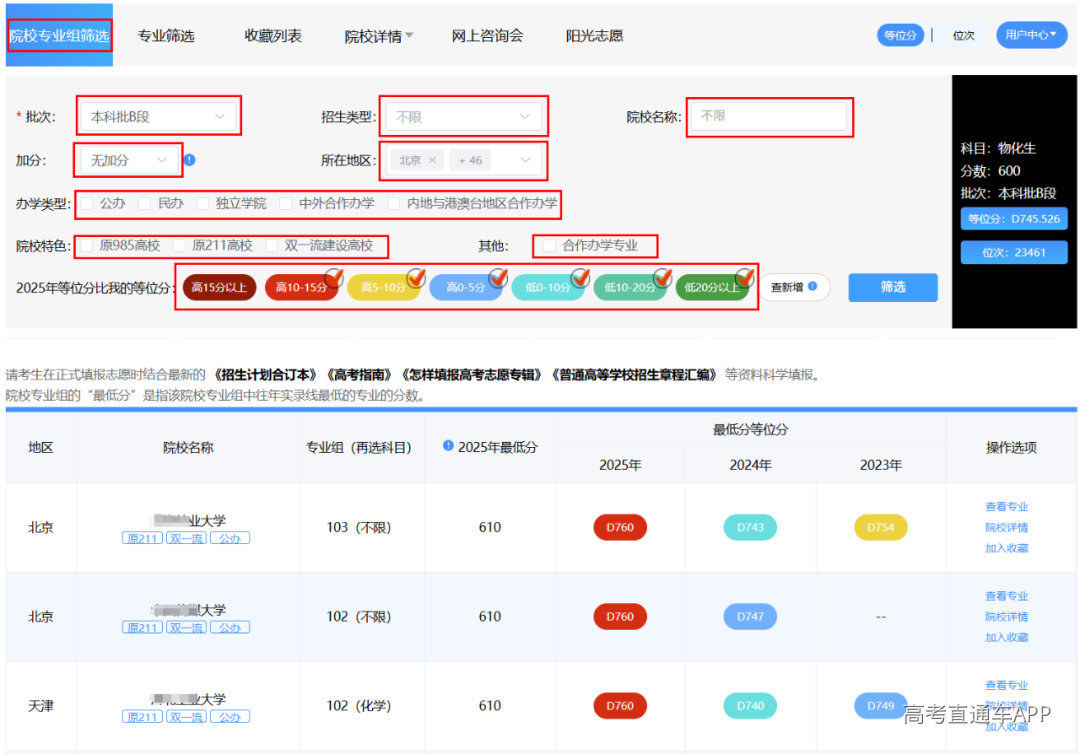Image resolution: width=1080 pixels, height=754 pixels.
Task: Toggle the 高5-10分 yellow filter
Action: tap(384, 287)
